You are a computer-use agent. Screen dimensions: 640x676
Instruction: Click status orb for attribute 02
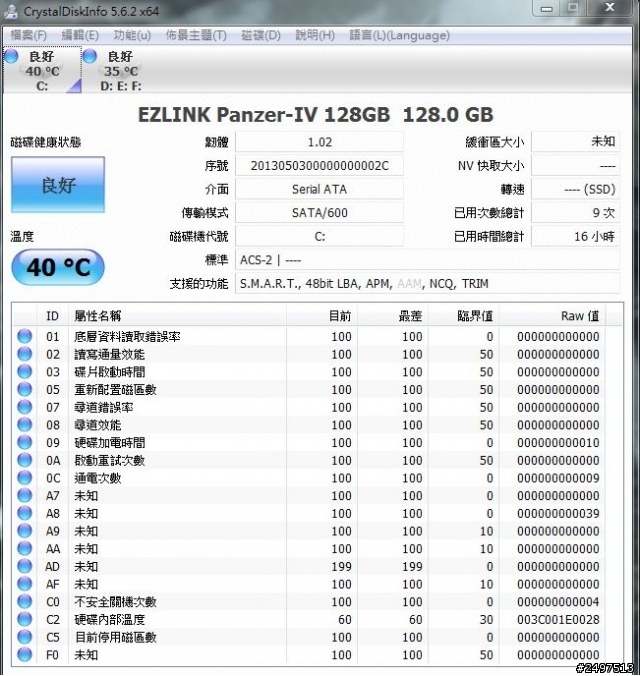pos(25,354)
